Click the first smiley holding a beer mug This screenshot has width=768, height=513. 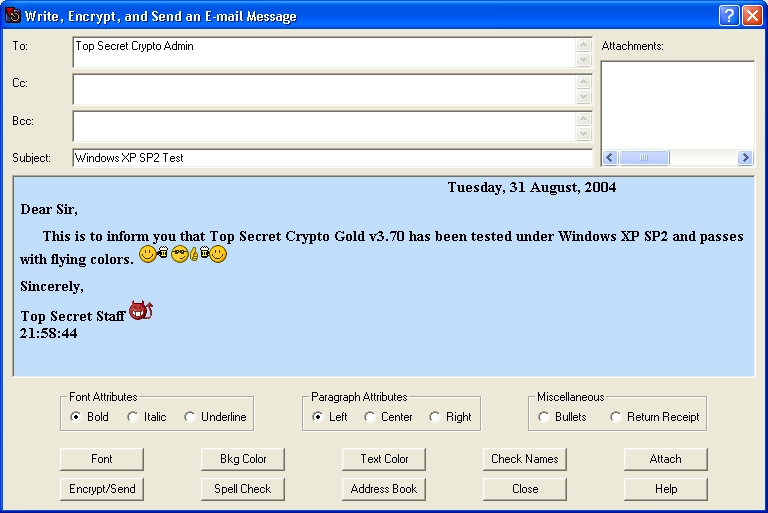[153, 254]
